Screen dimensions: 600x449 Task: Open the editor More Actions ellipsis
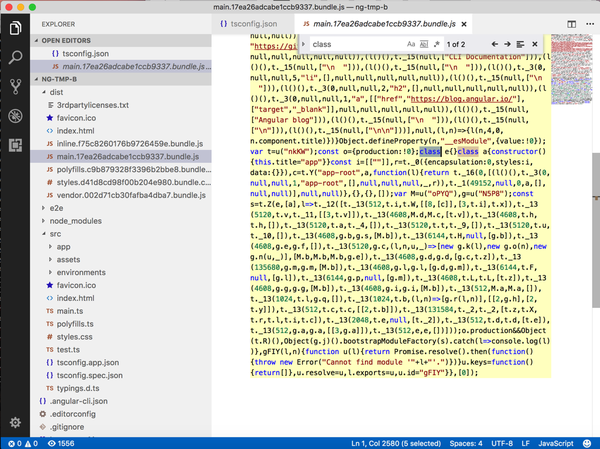(x=590, y=24)
